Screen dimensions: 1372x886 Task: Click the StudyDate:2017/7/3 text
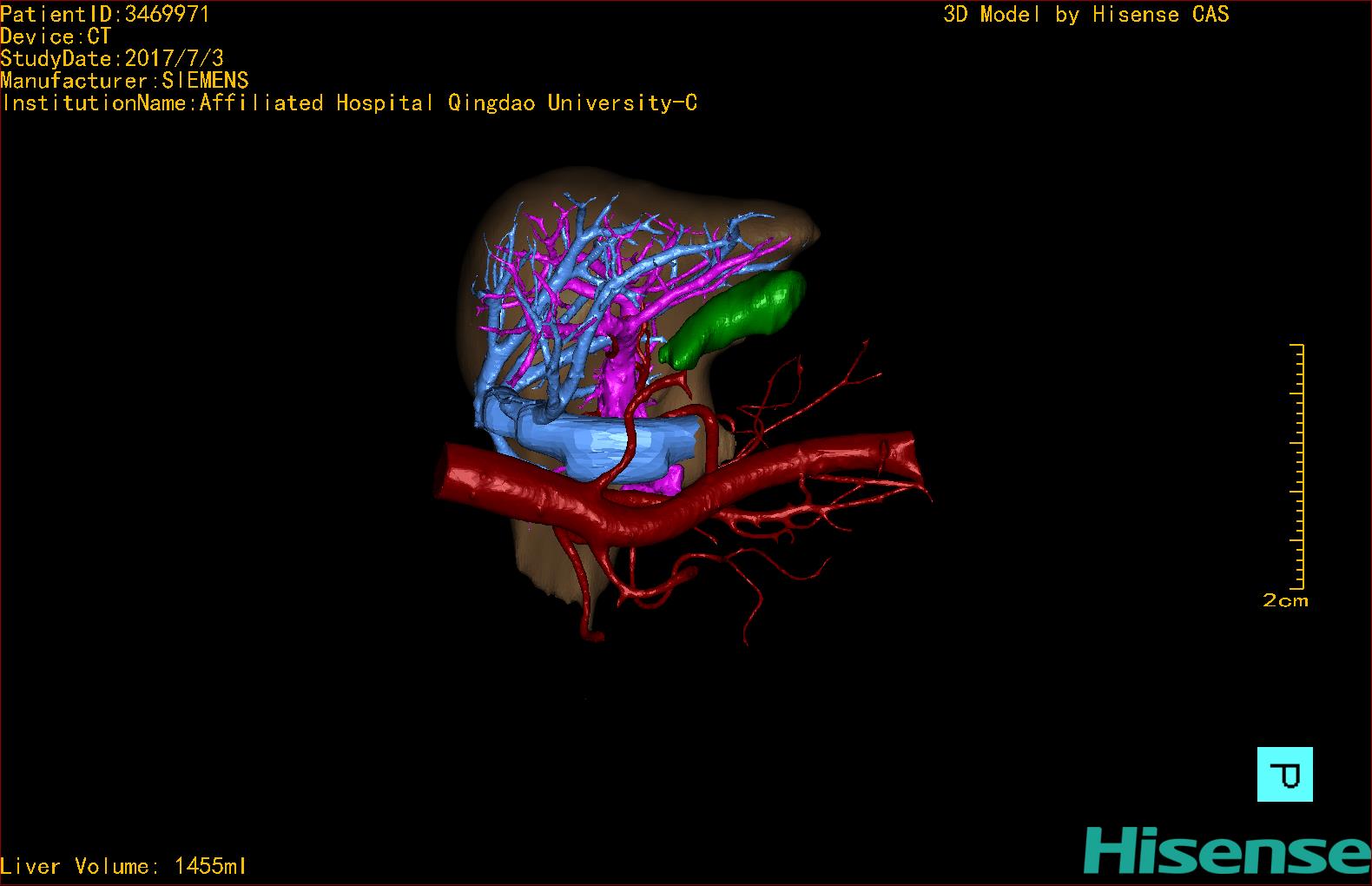[x=112, y=58]
